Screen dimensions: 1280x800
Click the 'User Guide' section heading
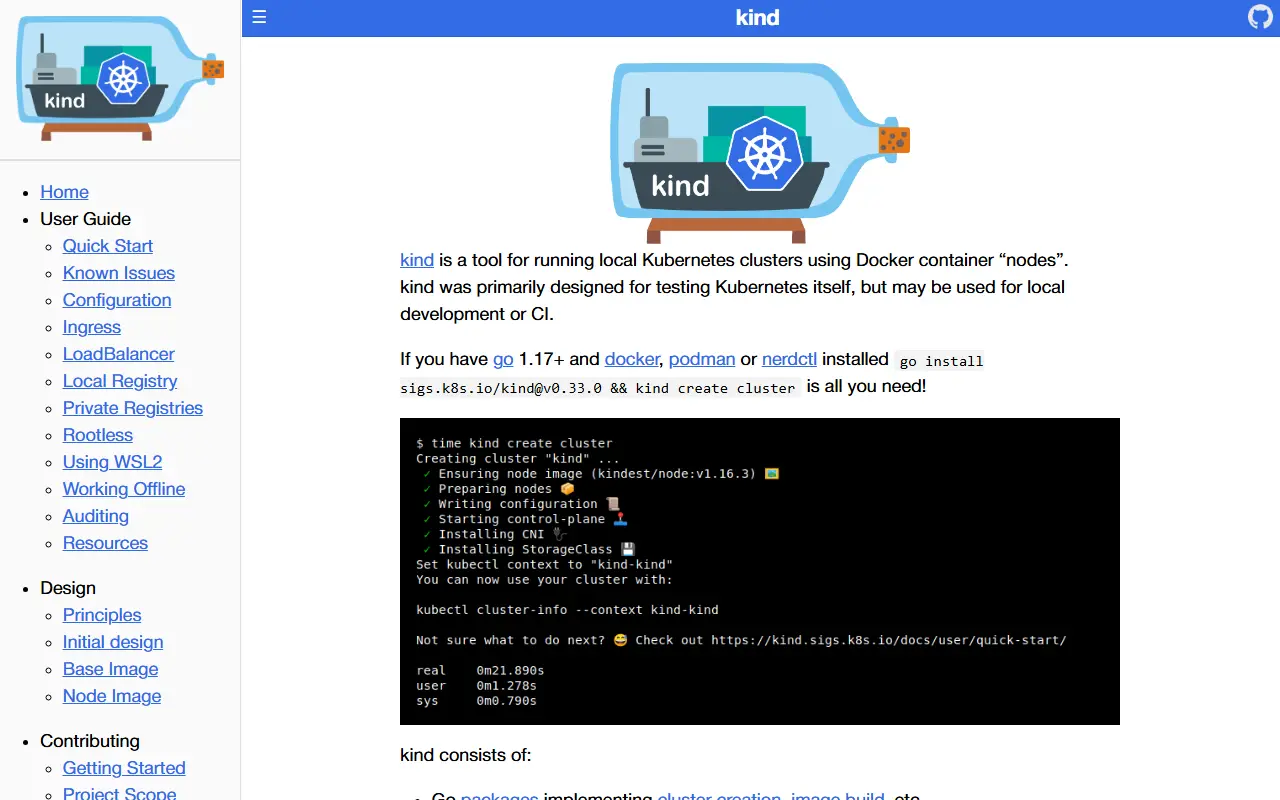(85, 219)
